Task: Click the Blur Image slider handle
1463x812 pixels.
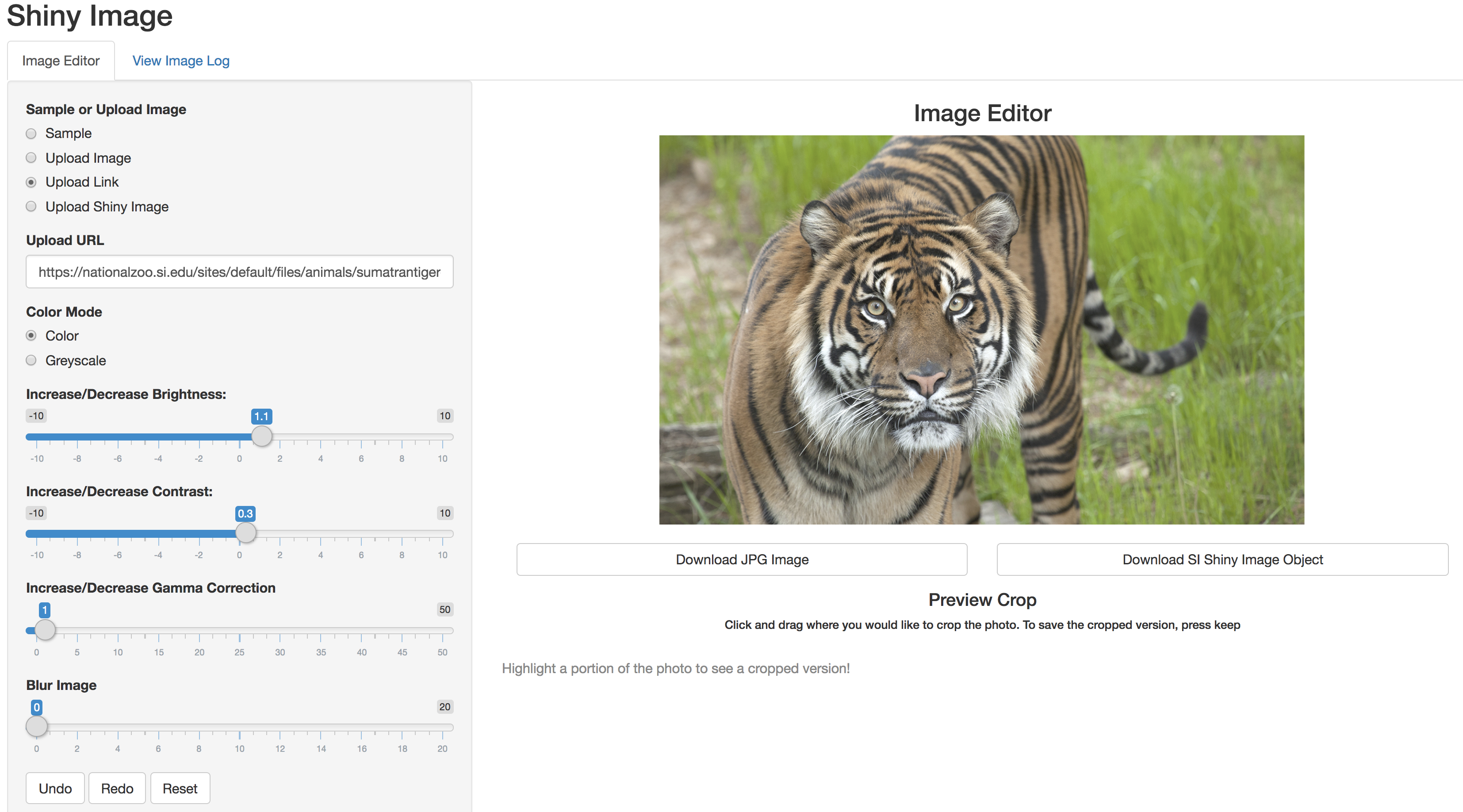Action: pyautogui.click(x=37, y=726)
